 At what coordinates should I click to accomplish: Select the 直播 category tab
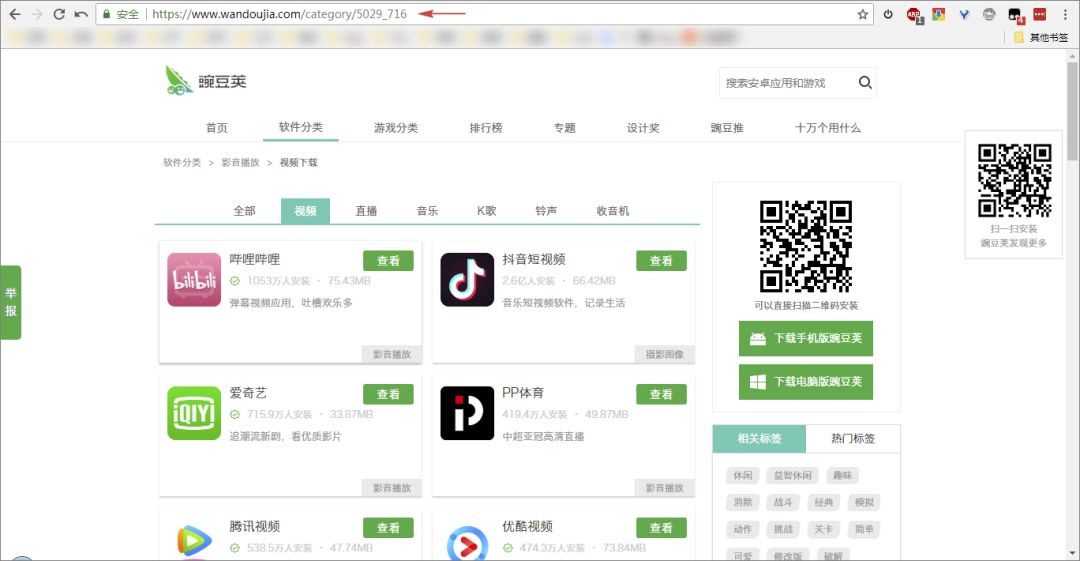[x=366, y=211]
